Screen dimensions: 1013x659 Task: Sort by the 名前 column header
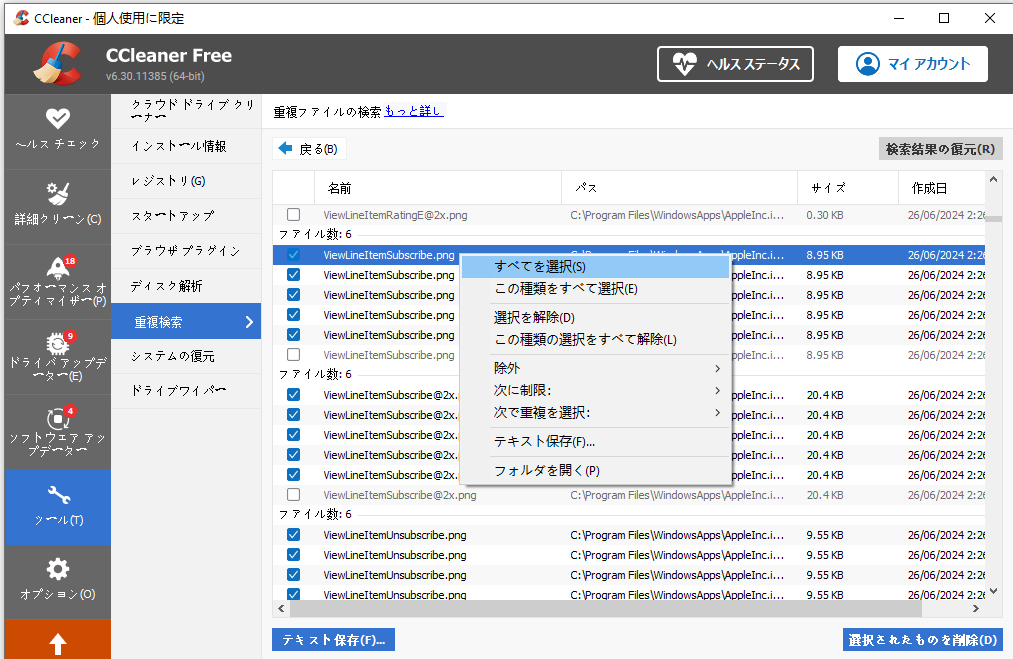tap(438, 188)
